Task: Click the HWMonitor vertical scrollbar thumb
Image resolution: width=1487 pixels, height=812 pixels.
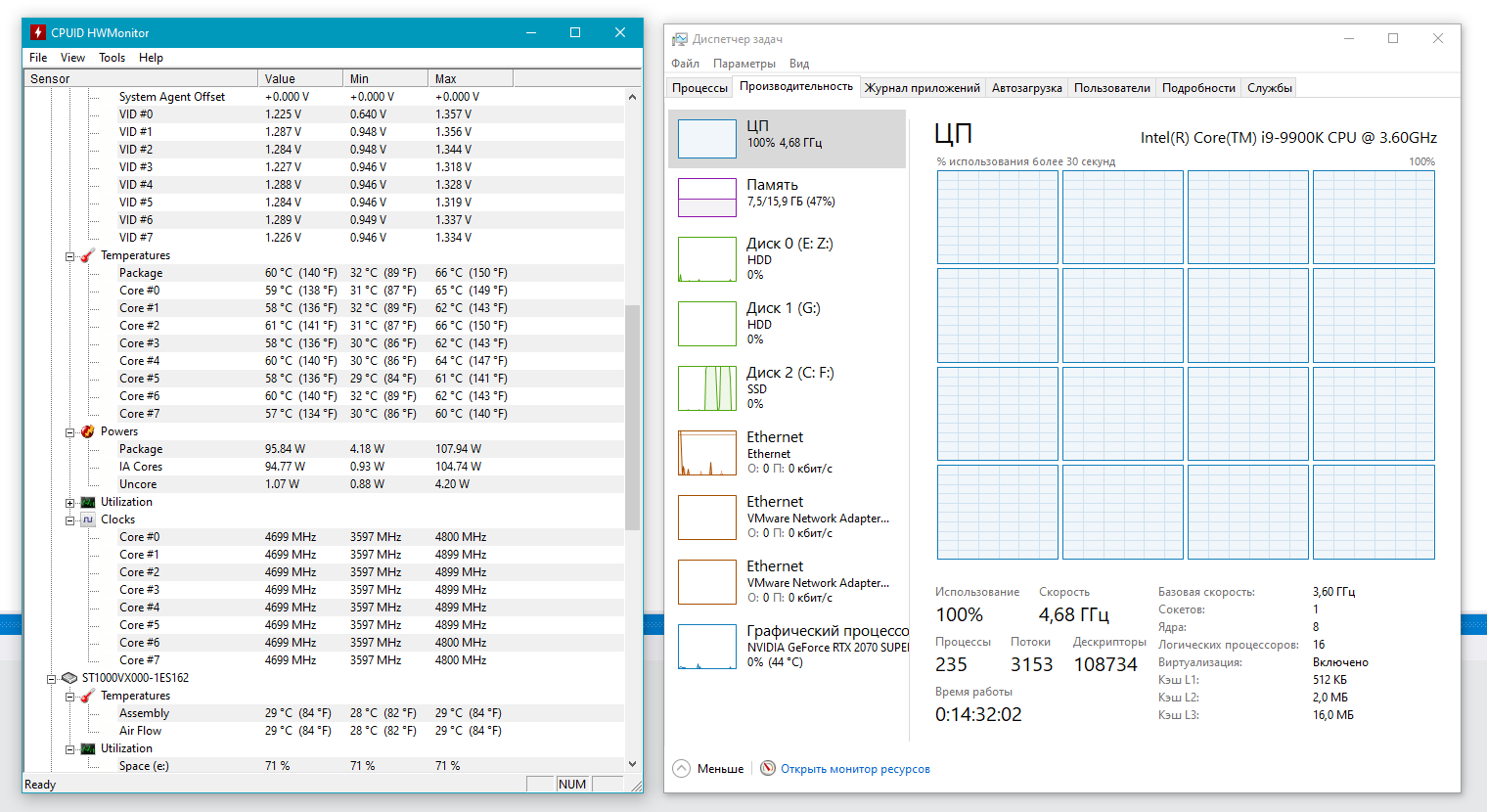Action: 632,416
